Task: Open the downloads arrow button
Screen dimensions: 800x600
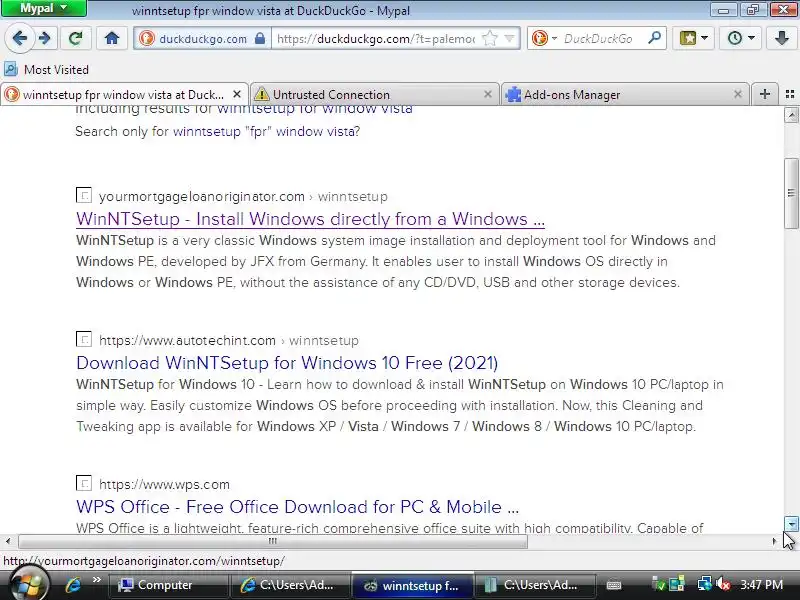Action: point(781,38)
